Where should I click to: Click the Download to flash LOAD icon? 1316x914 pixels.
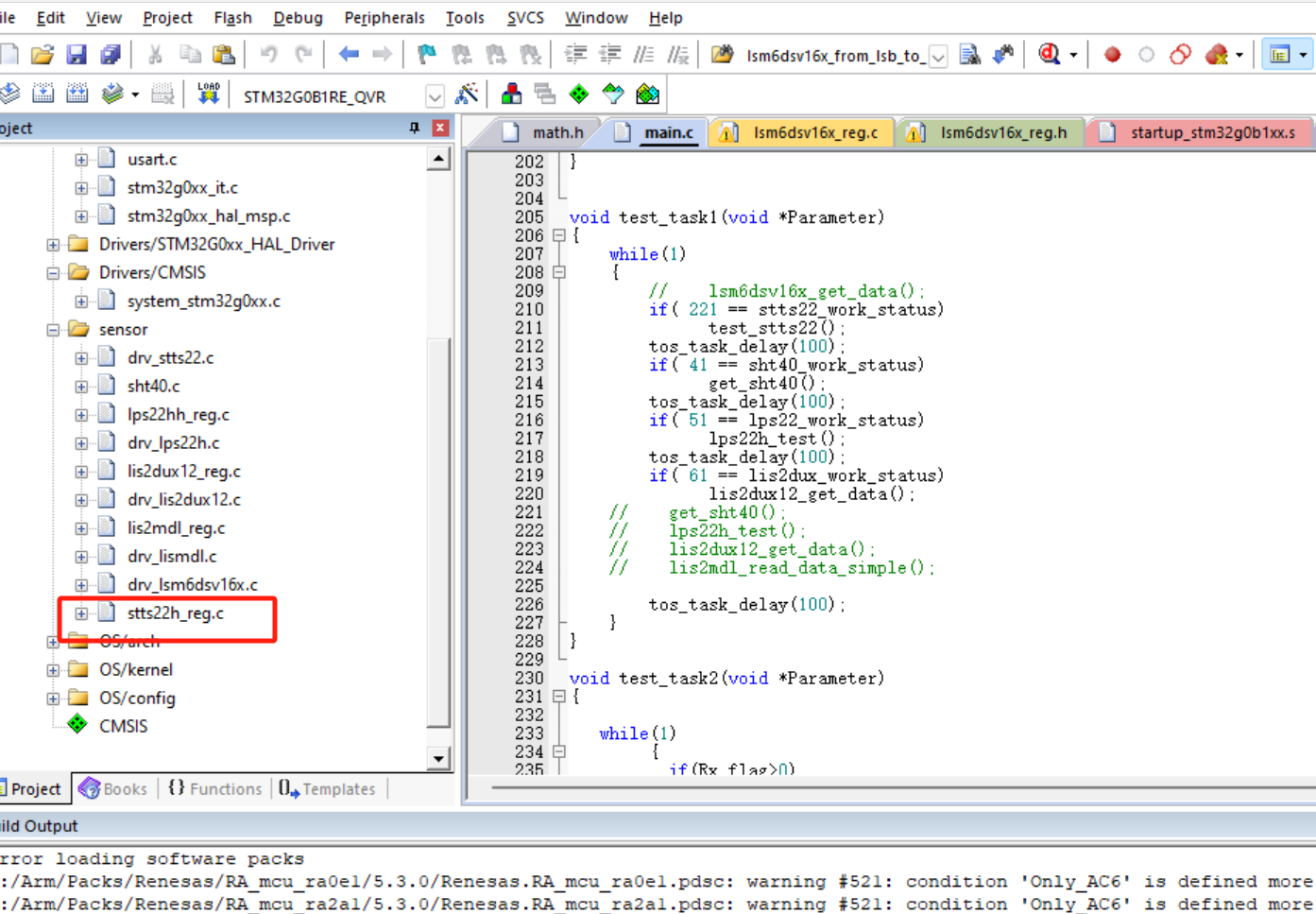point(208,94)
